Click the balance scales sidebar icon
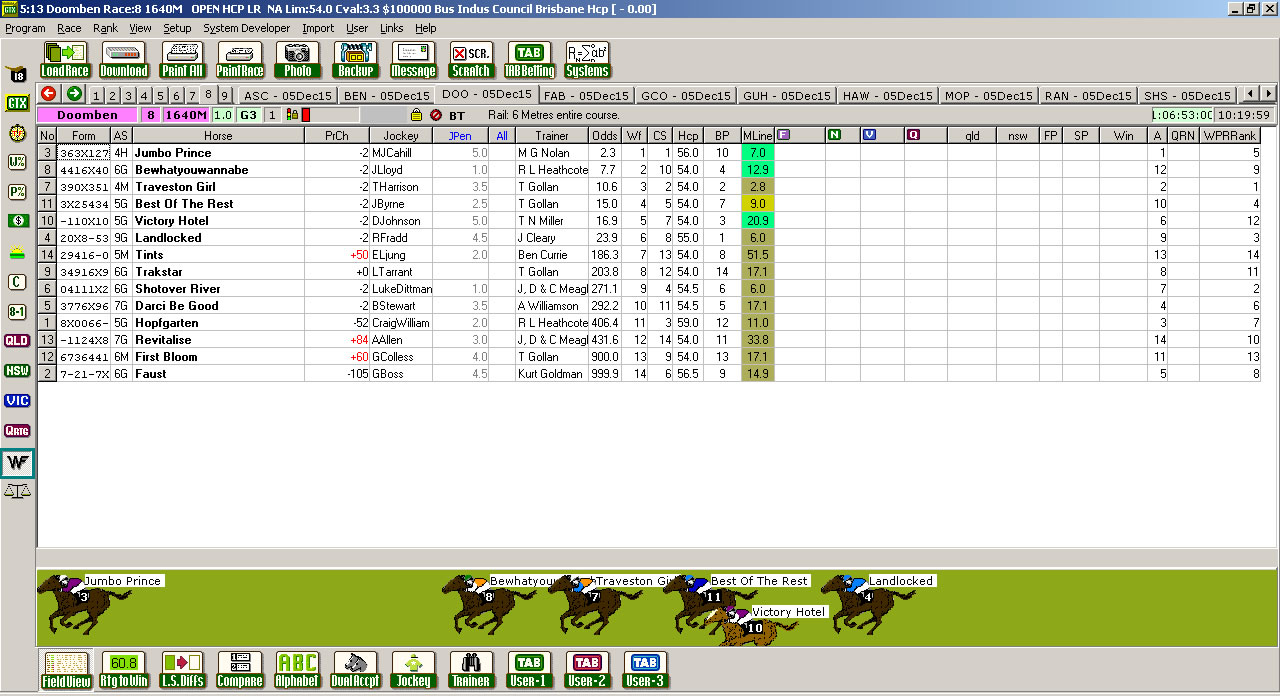The height and width of the screenshot is (696, 1280). point(17,490)
